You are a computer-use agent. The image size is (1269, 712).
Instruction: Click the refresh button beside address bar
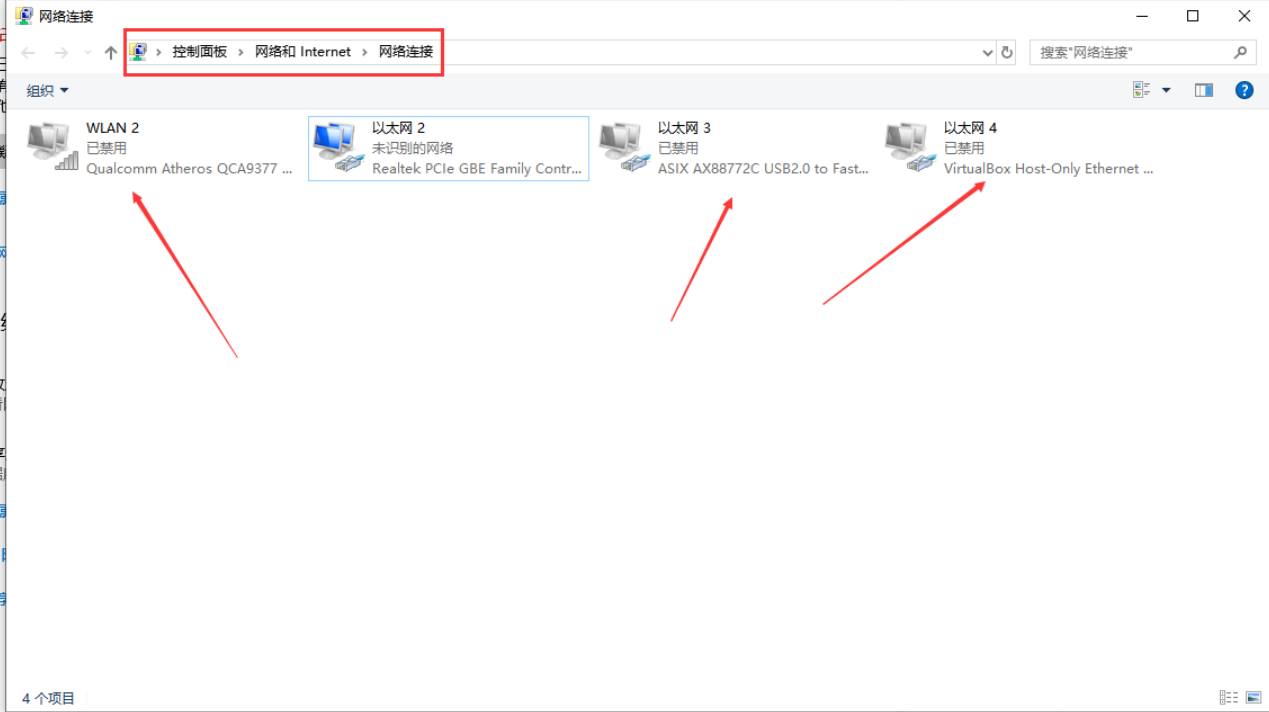click(1007, 52)
